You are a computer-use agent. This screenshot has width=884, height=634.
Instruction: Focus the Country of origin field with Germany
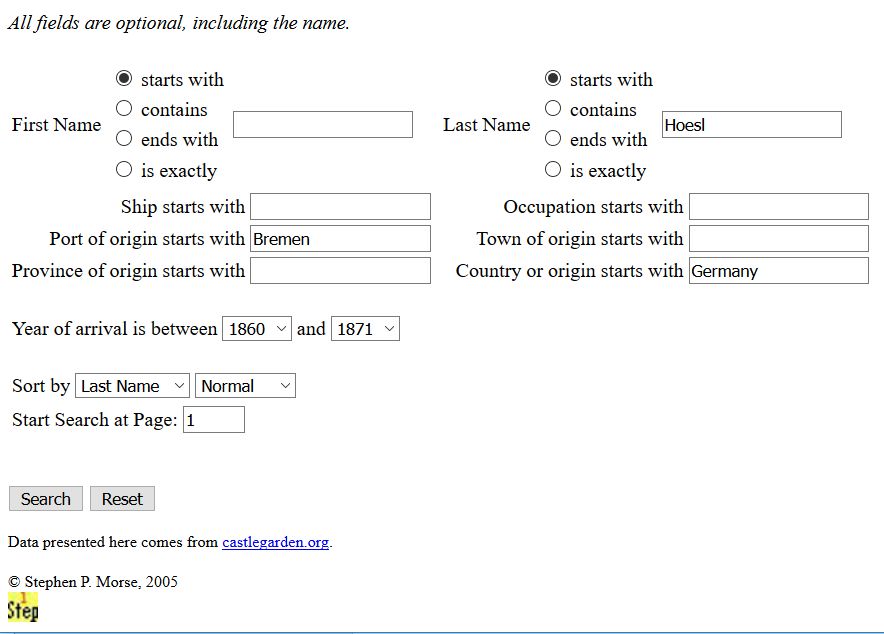(779, 271)
